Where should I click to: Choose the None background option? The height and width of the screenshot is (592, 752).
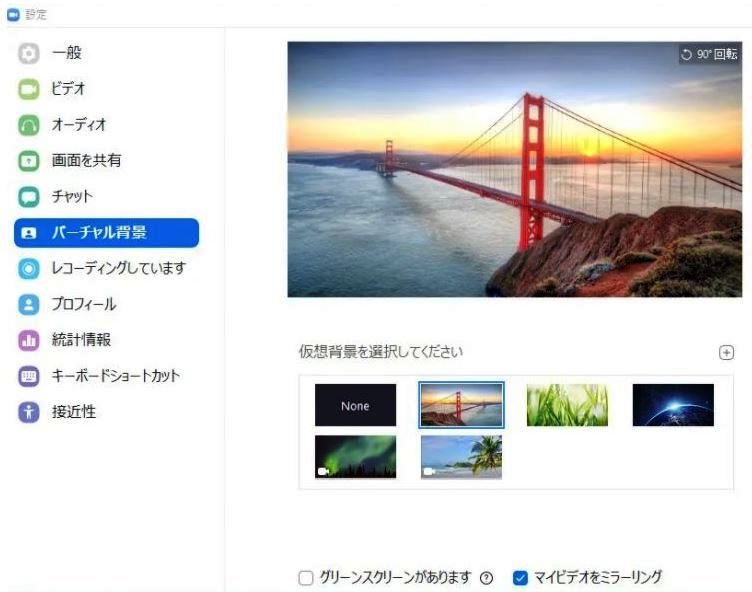355,405
